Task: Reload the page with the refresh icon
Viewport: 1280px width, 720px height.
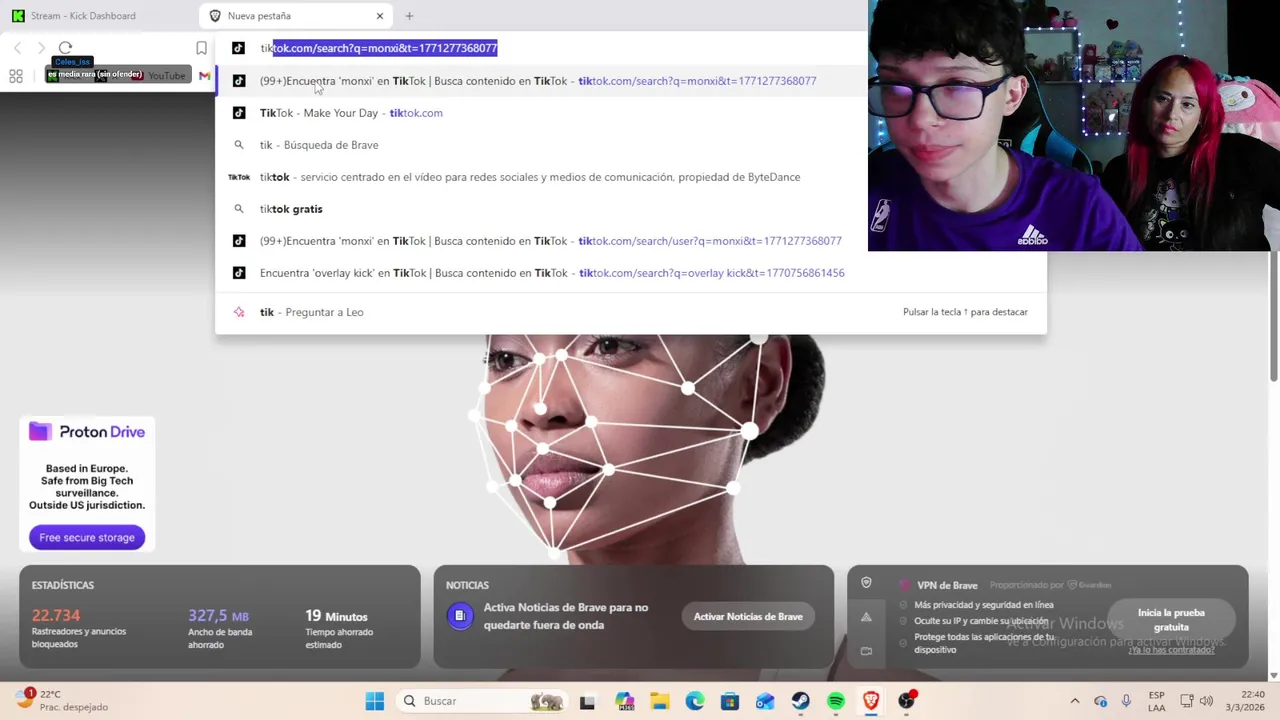Action: 65,48
